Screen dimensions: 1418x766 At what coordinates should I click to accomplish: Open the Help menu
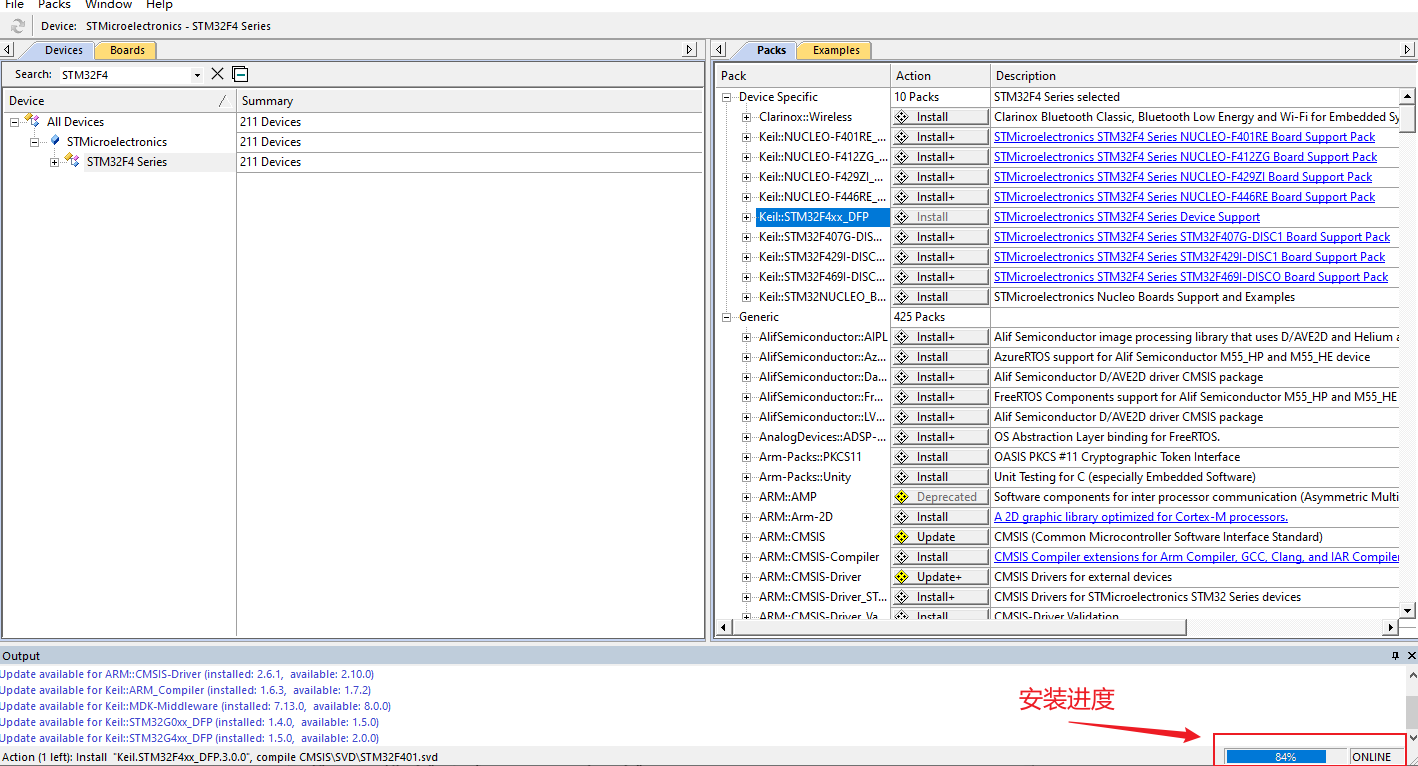160,5
